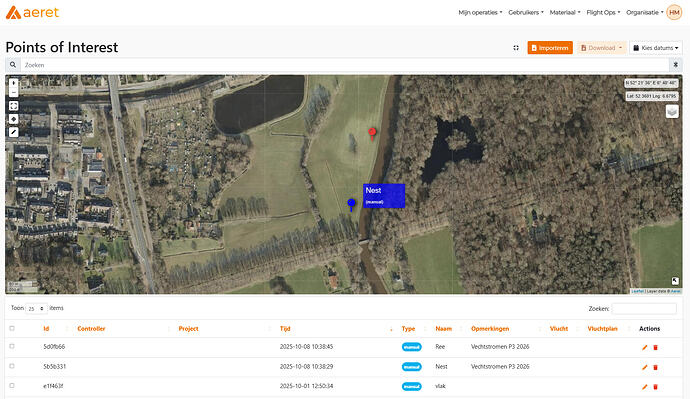The image size is (690, 399).
Task: Check the box for row 5d0fb66
Action: click(12, 346)
